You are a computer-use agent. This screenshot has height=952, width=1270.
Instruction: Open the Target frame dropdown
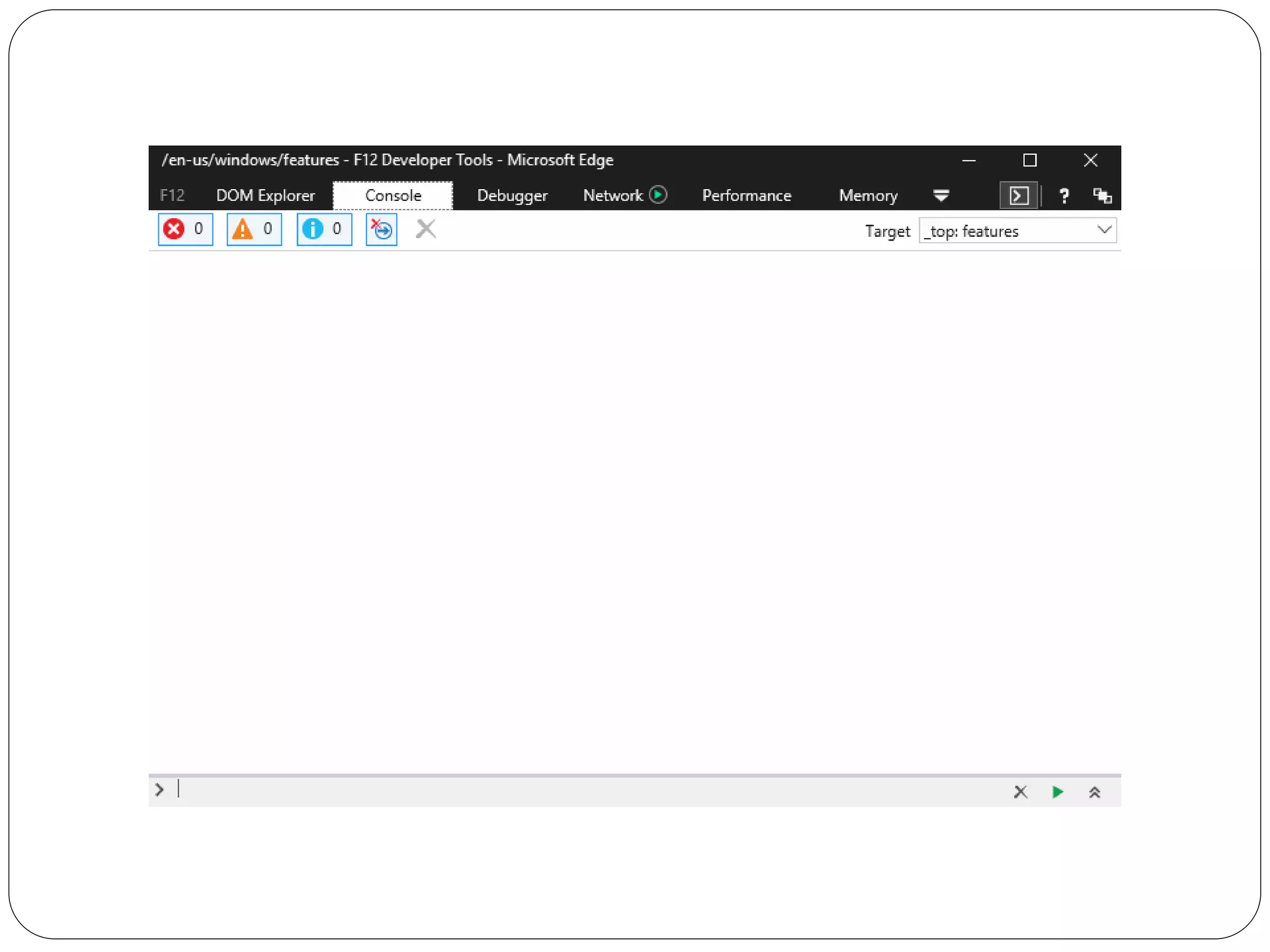pyautogui.click(x=1017, y=231)
